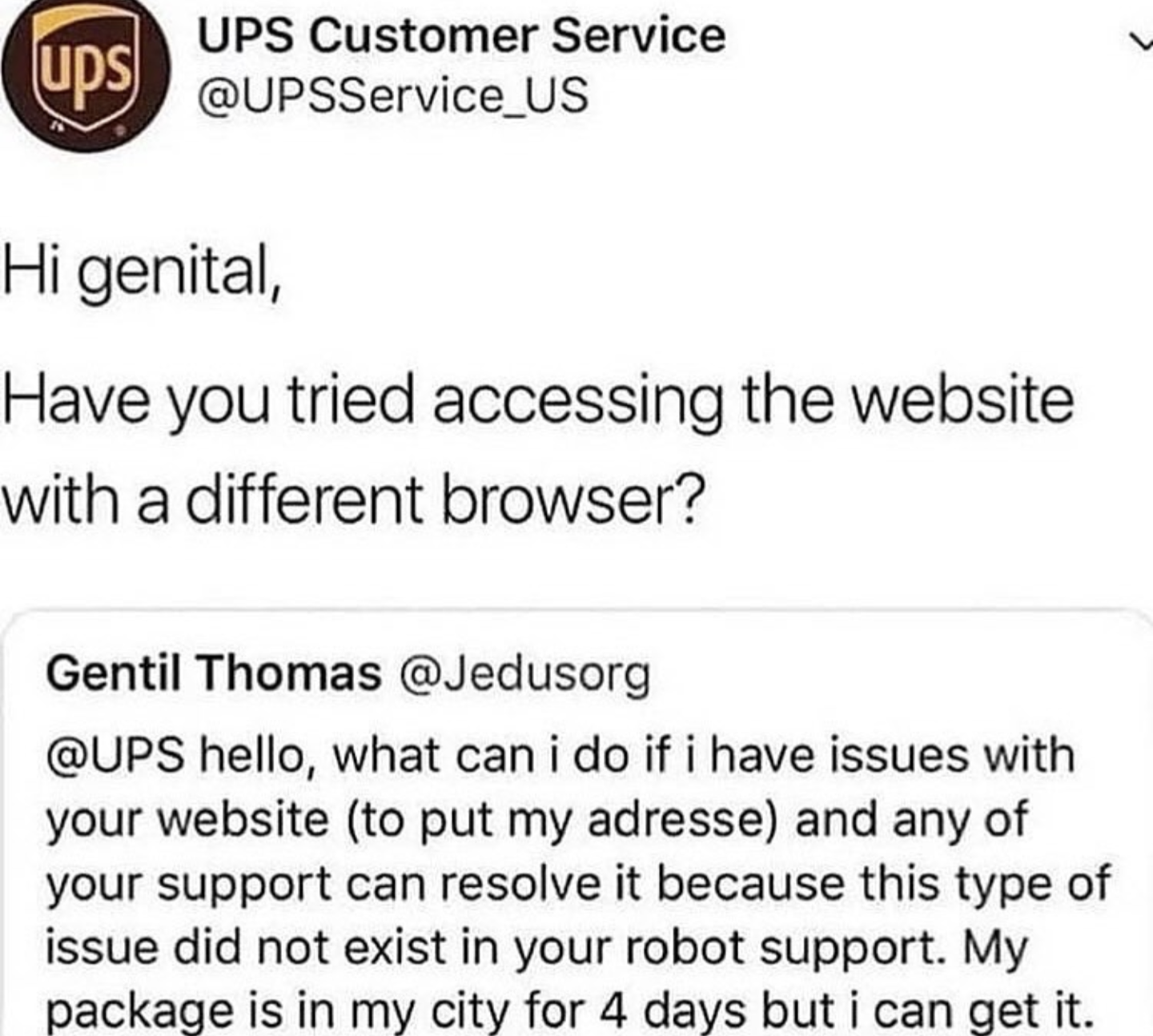
Task: Click the "hello, what can i do" text
Action: (x=416, y=755)
